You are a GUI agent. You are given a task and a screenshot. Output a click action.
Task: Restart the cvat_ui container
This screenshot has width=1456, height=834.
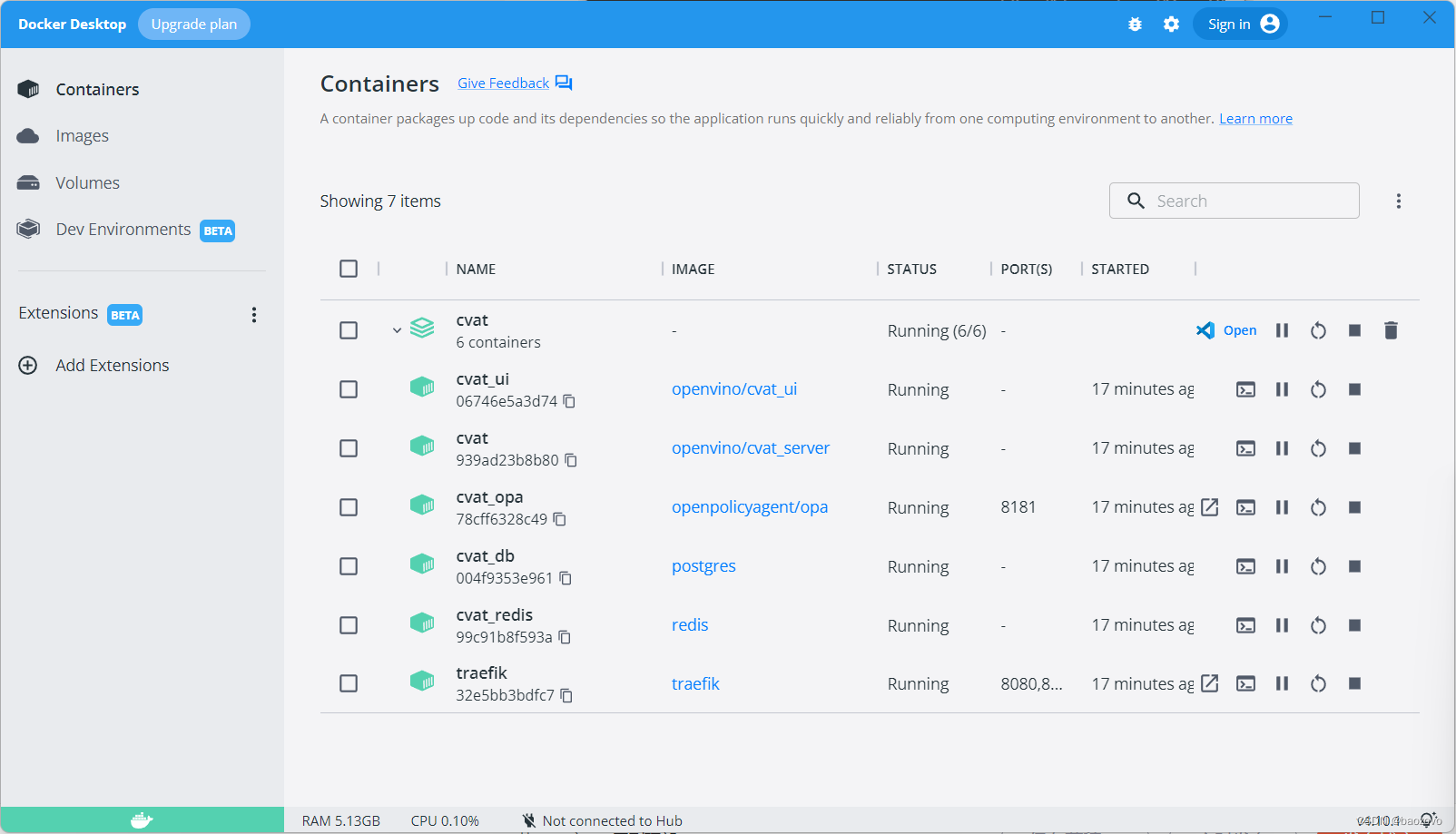tap(1318, 389)
